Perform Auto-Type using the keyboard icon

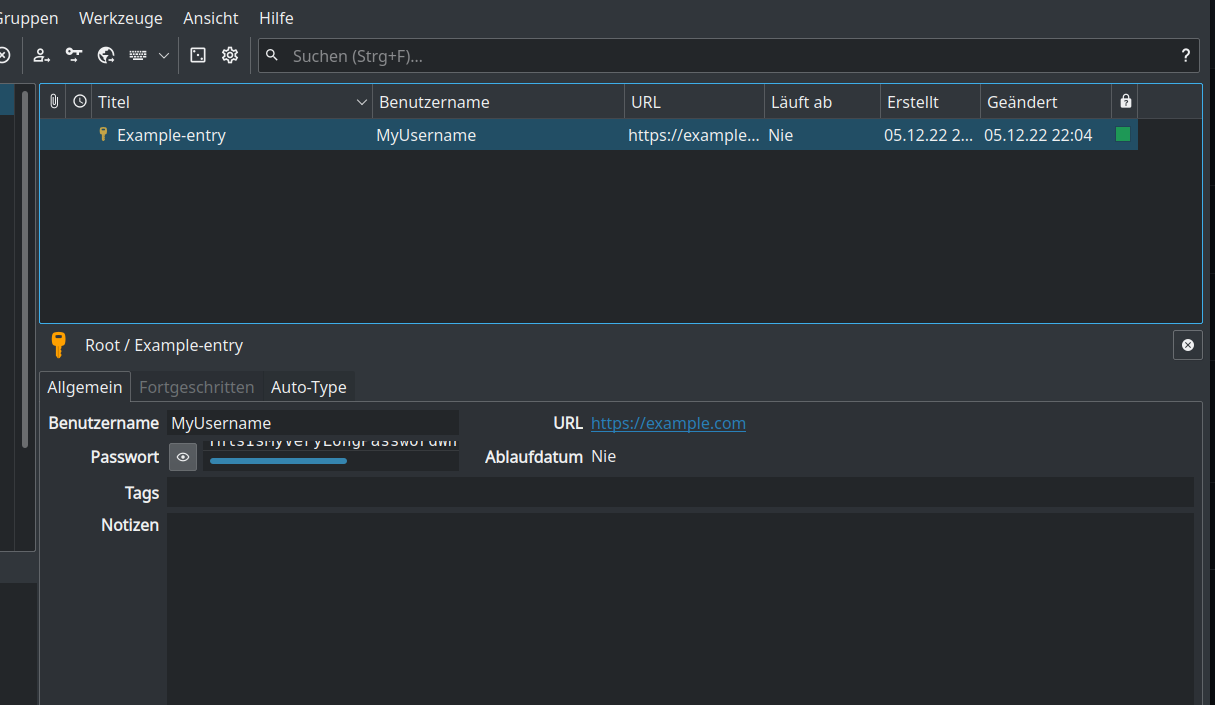136,55
